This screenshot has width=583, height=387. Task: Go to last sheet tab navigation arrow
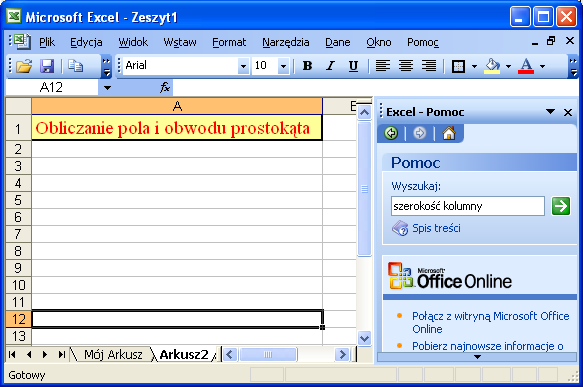(x=61, y=354)
